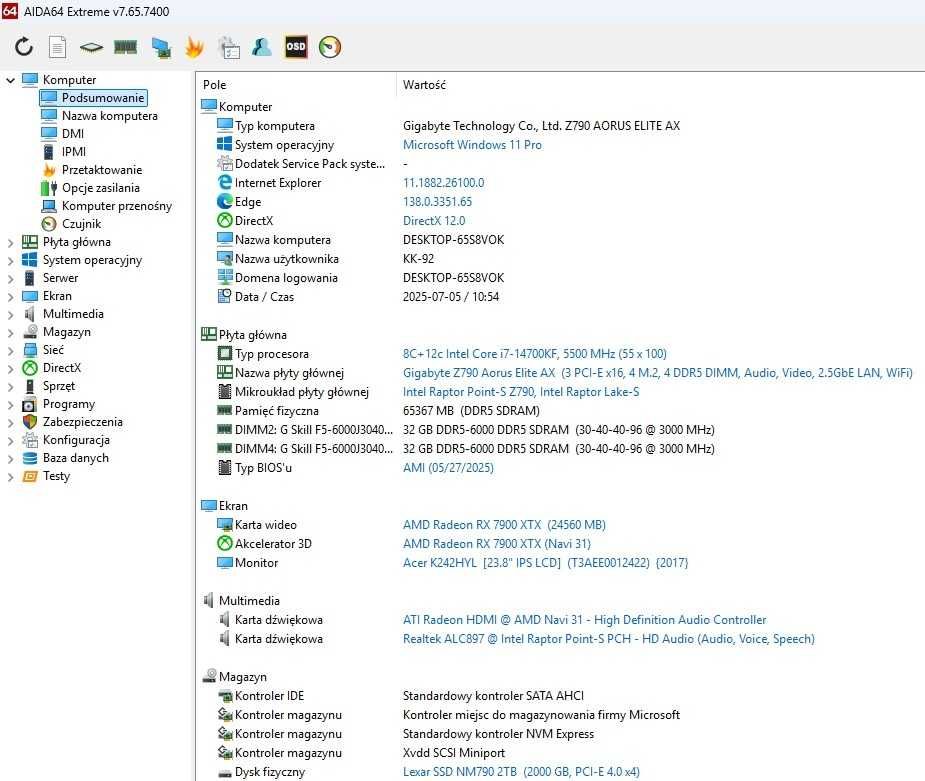This screenshot has width=925, height=781.
Task: Open the Intel Core i7-14700KF processor link
Action: pos(534,353)
